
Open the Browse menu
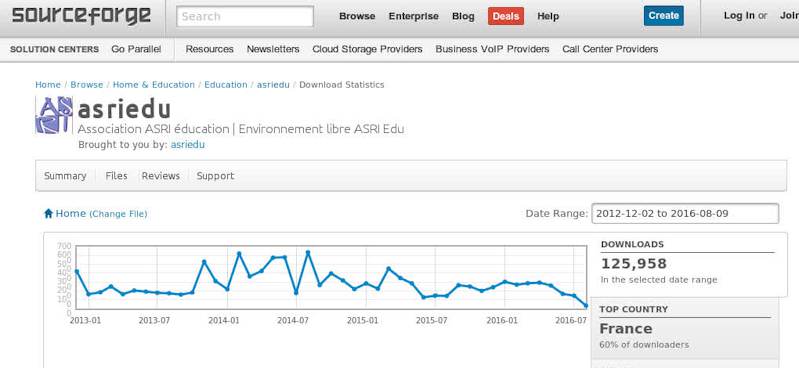coord(357,16)
